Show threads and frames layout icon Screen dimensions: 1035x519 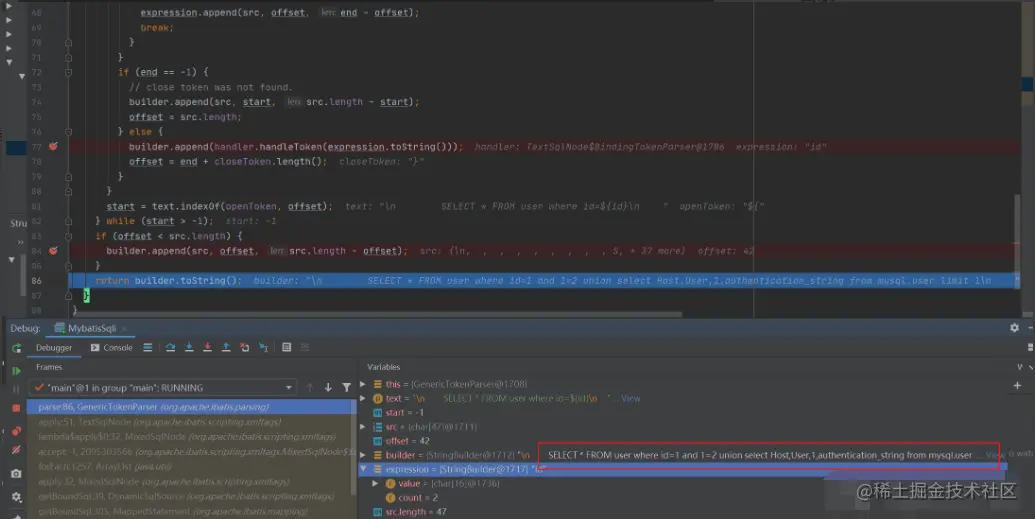[x=148, y=347]
